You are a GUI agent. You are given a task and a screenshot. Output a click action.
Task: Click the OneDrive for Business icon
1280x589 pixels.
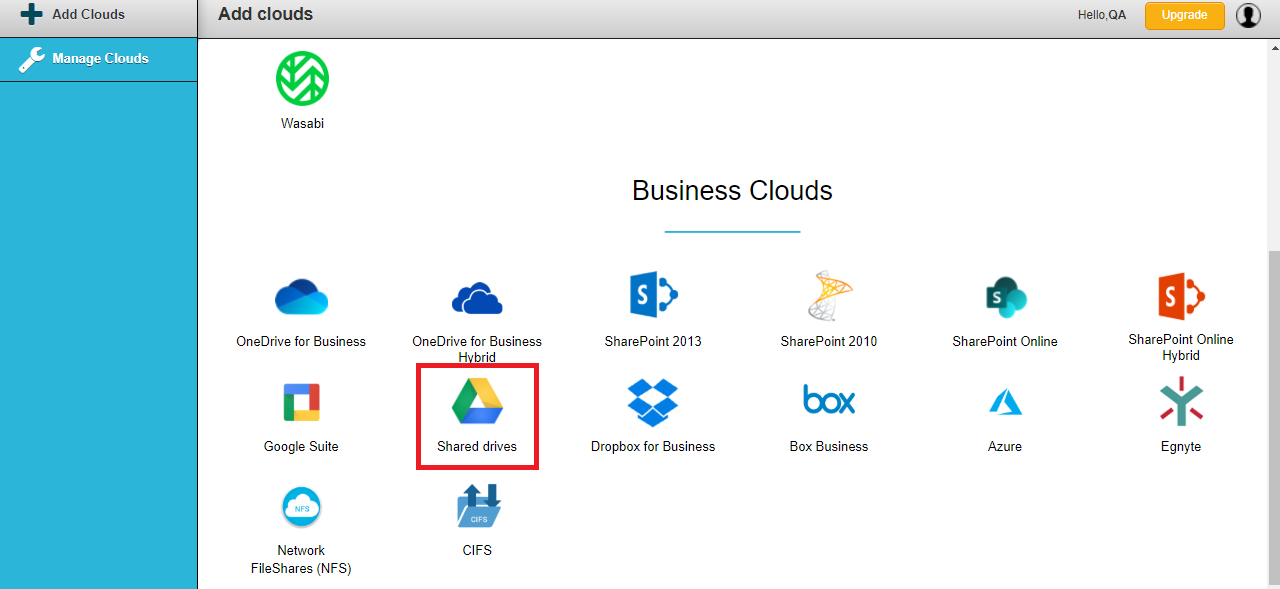pos(301,296)
